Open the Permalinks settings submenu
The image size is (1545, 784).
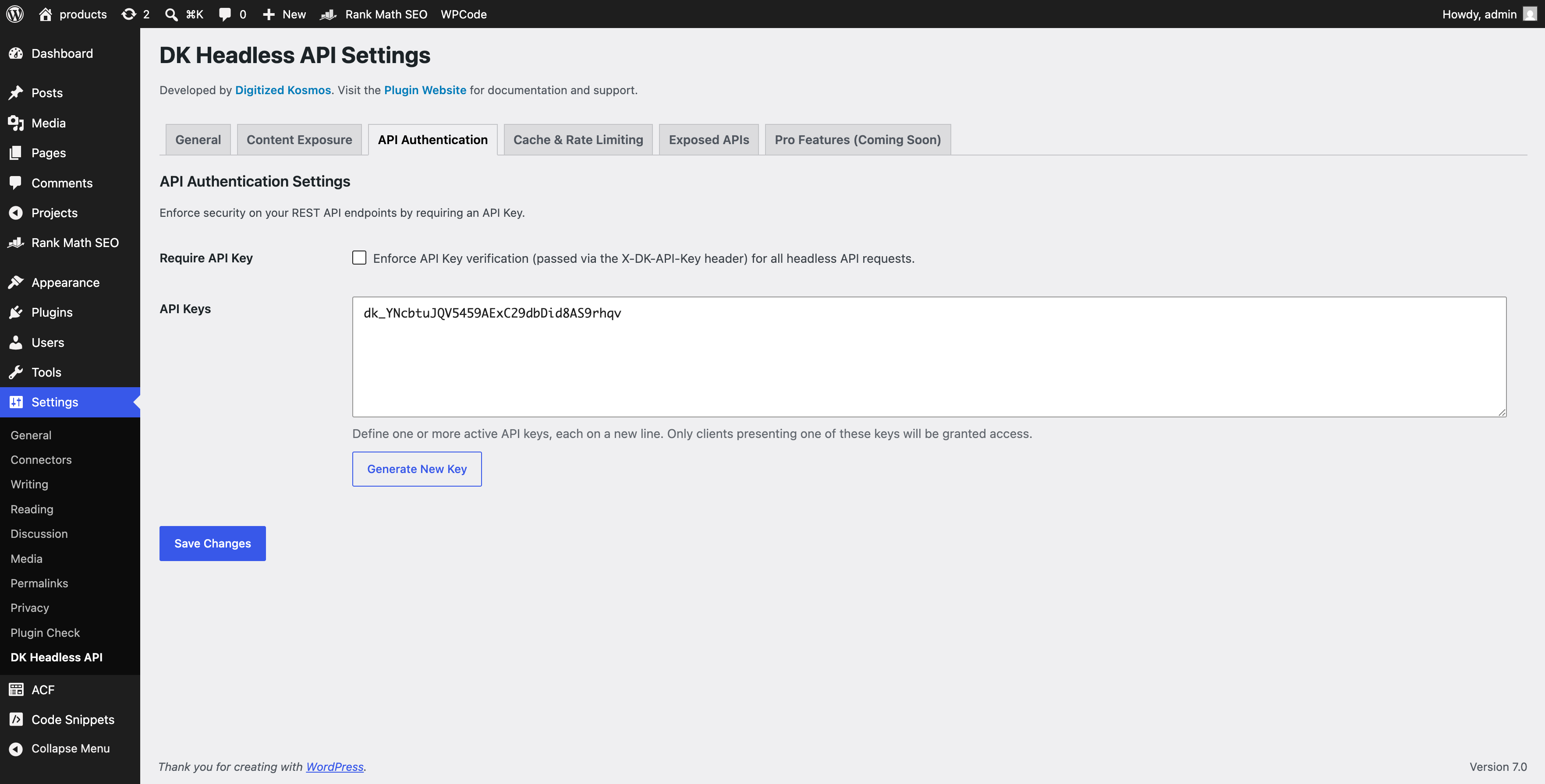click(x=39, y=583)
